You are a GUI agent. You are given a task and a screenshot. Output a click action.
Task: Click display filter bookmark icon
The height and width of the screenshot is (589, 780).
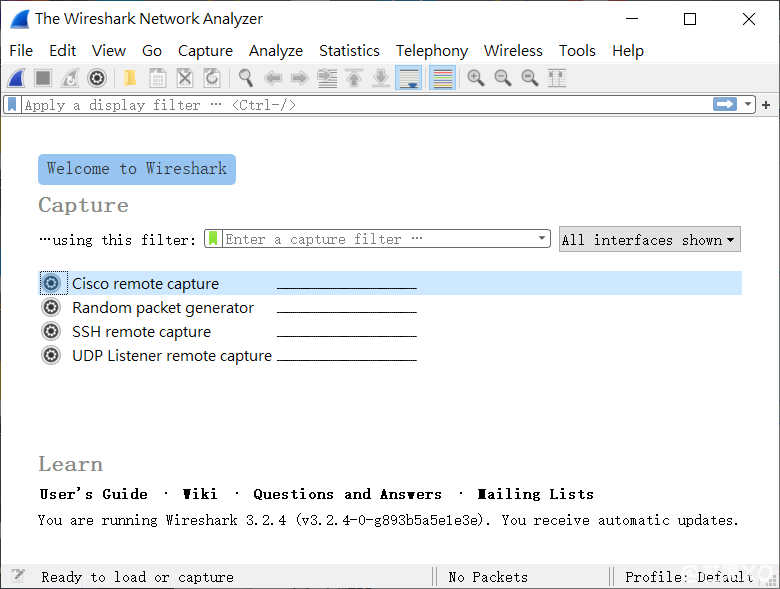coord(12,105)
